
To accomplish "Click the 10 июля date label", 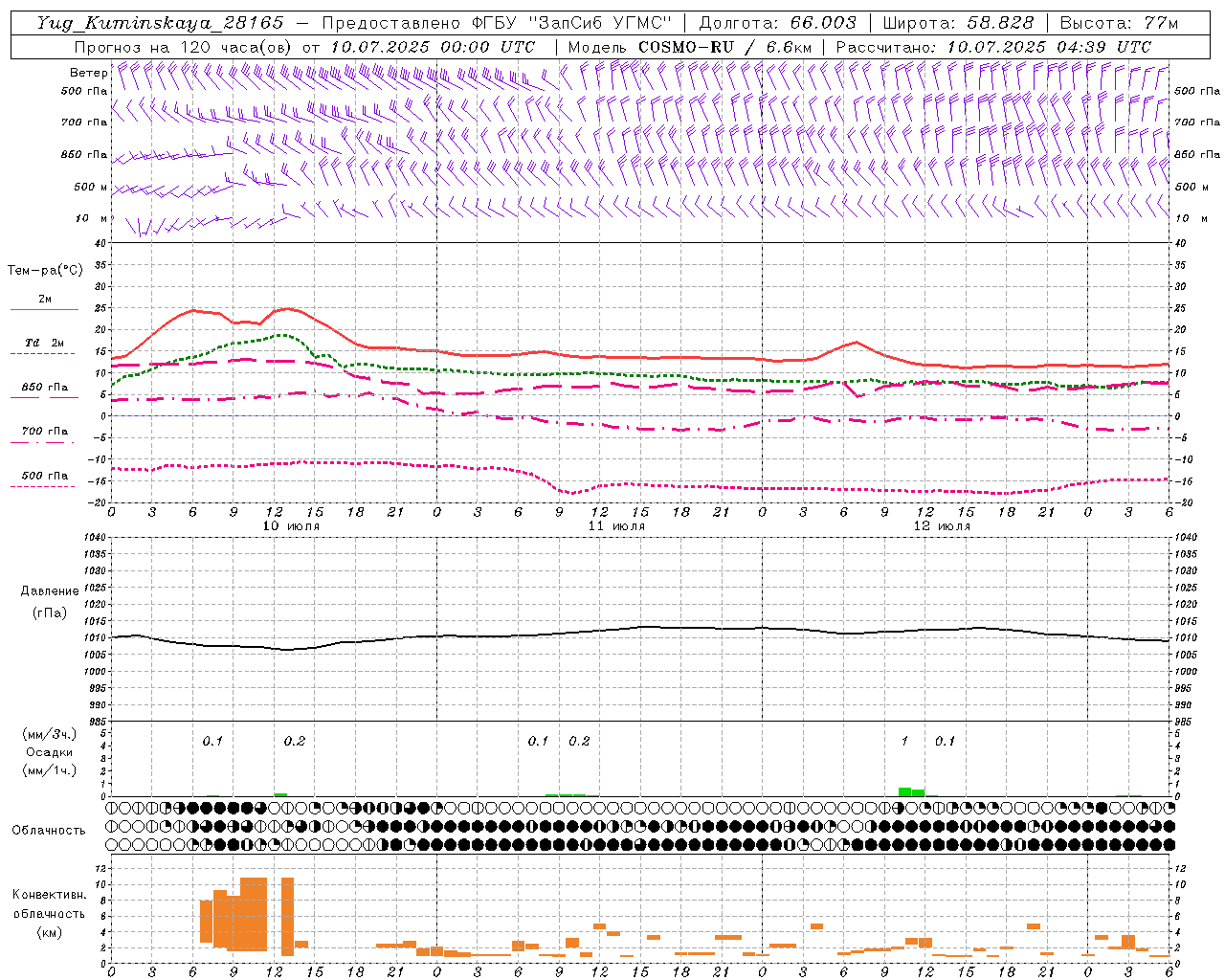I will 291,526.
